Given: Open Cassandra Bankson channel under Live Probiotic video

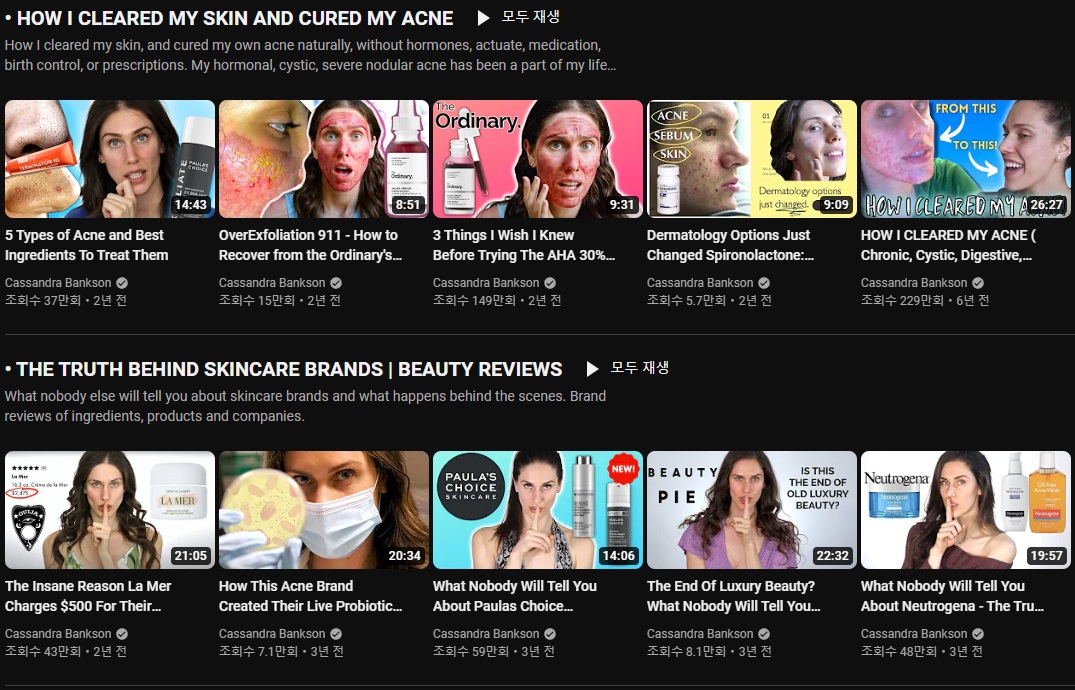Looking at the screenshot, I should (271, 634).
